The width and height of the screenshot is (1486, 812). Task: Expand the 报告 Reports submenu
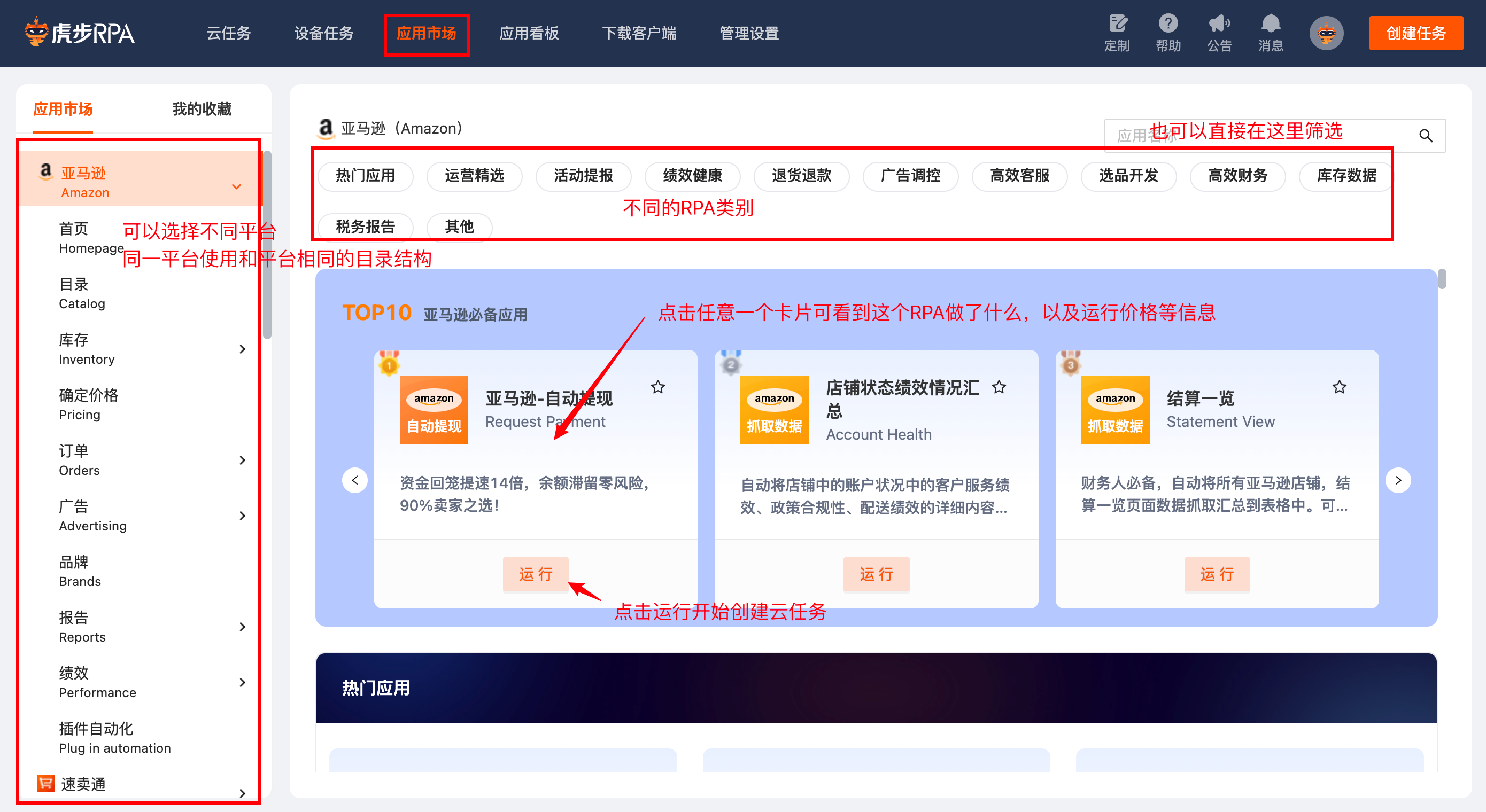[x=242, y=627]
